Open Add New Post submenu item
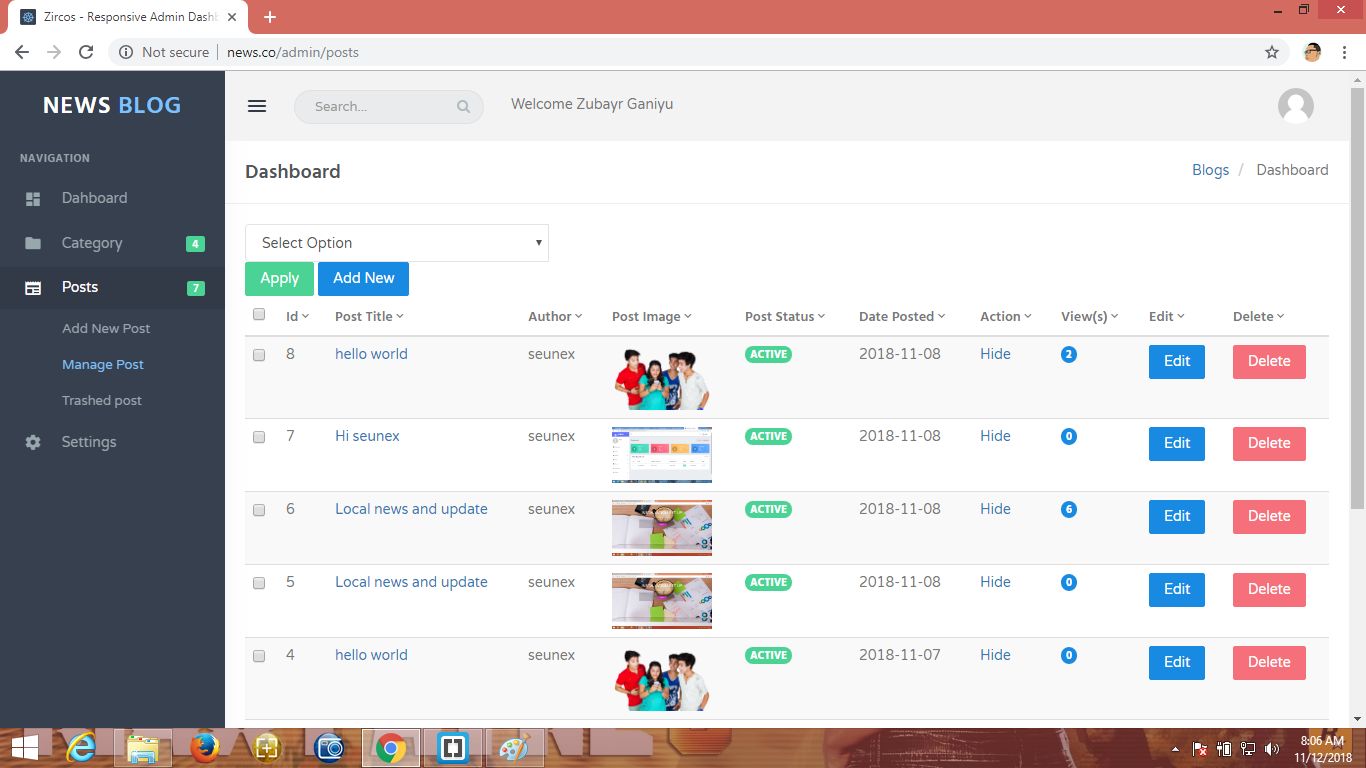 (106, 328)
